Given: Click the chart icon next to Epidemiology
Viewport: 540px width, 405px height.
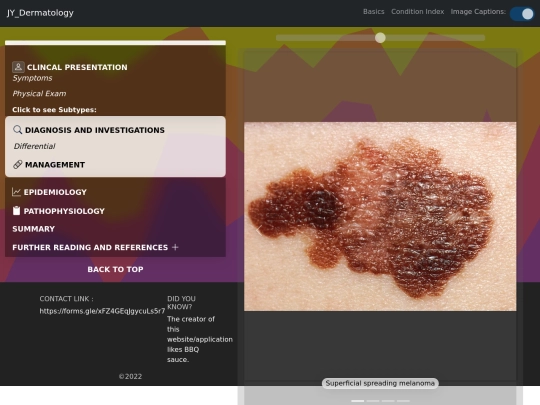Looking at the screenshot, I should pyautogui.click(x=16, y=192).
